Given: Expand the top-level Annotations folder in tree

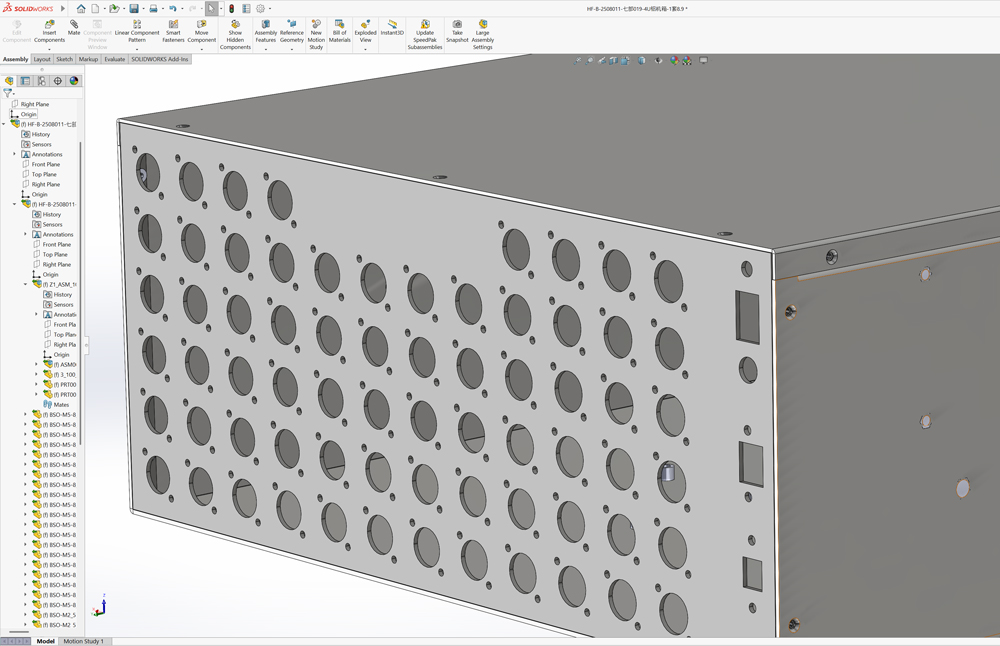Looking at the screenshot, I should [15, 154].
